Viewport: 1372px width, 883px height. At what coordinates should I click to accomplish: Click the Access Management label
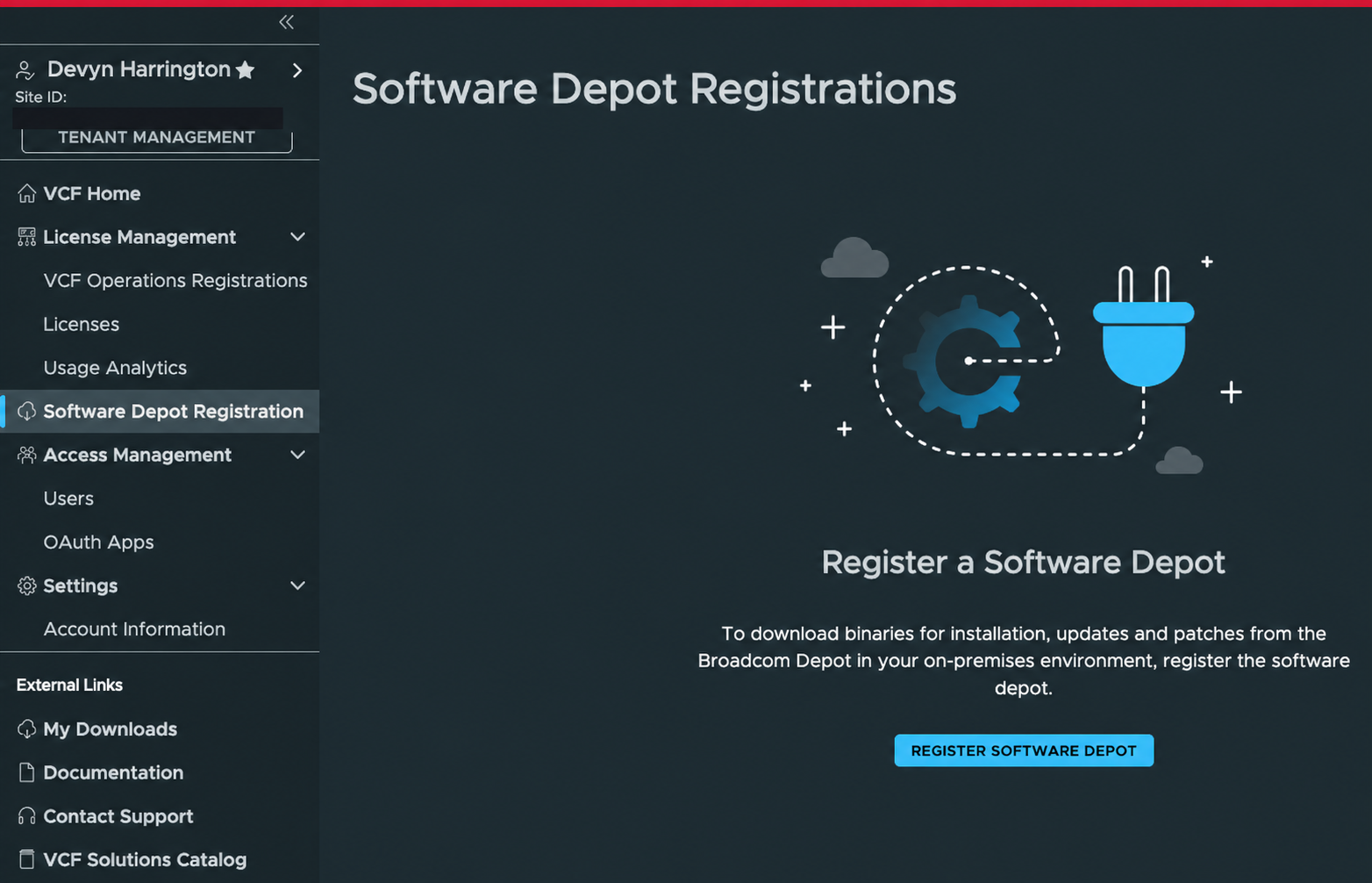138,455
